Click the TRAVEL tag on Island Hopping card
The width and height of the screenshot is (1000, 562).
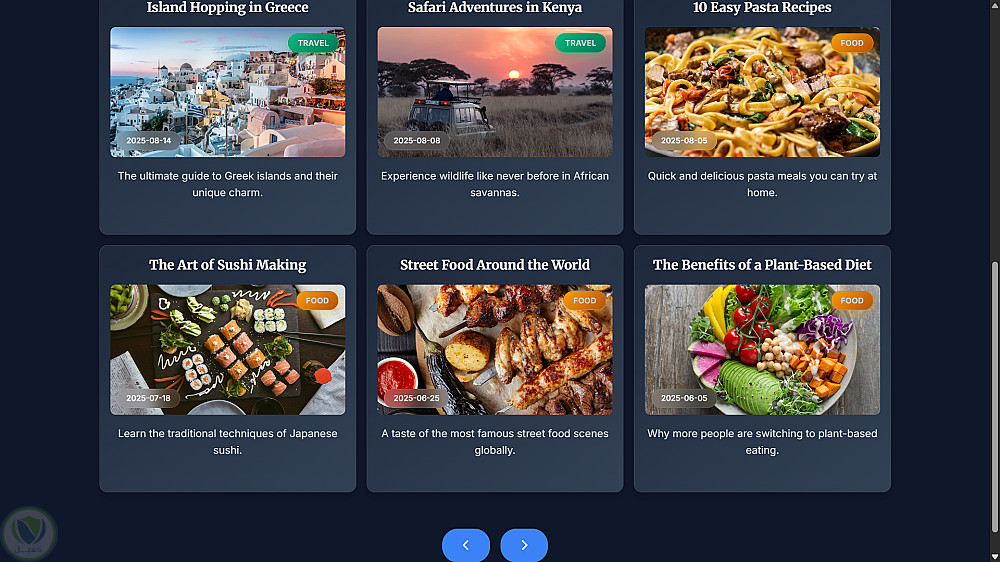313,43
